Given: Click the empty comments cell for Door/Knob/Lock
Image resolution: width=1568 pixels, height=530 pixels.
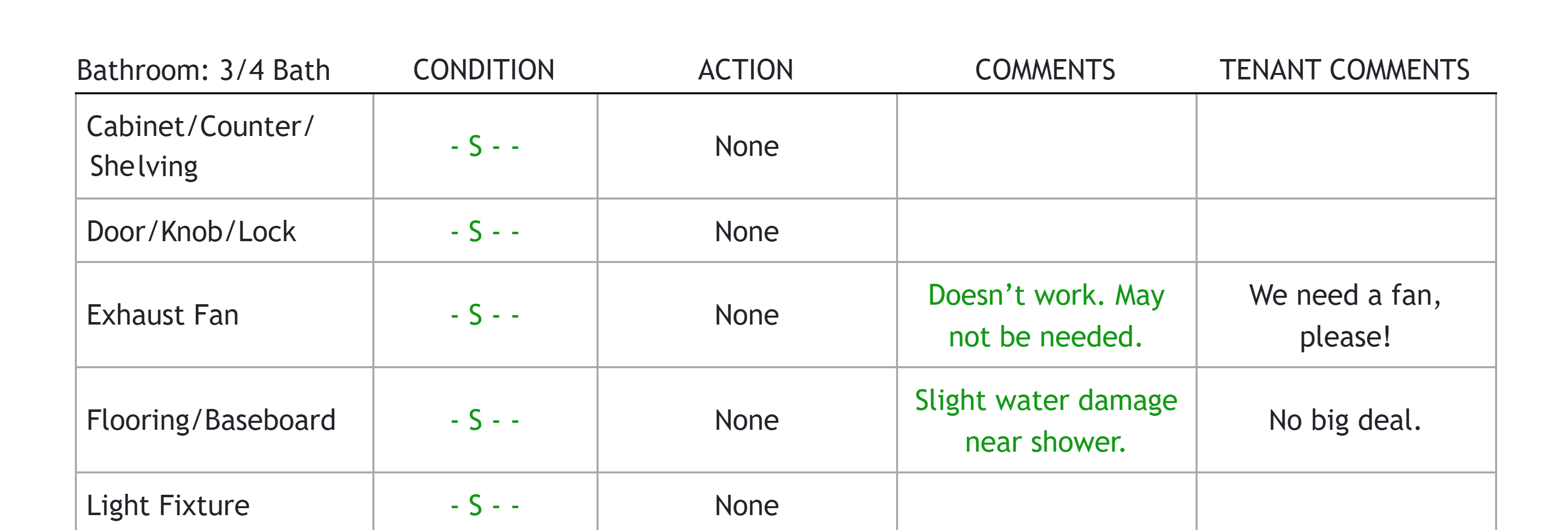Looking at the screenshot, I should click(1046, 231).
